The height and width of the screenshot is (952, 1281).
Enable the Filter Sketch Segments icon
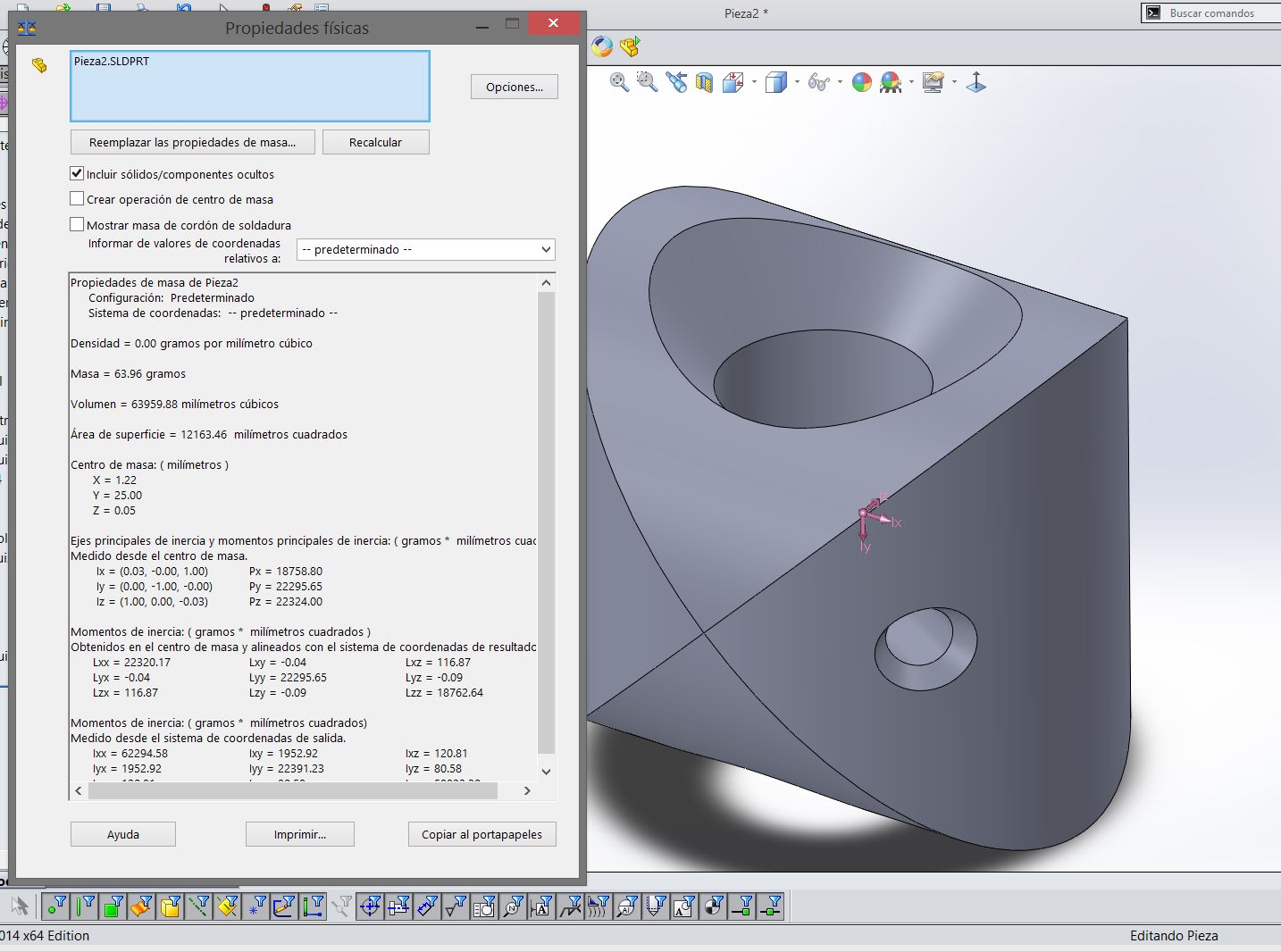pyautogui.click(x=313, y=906)
